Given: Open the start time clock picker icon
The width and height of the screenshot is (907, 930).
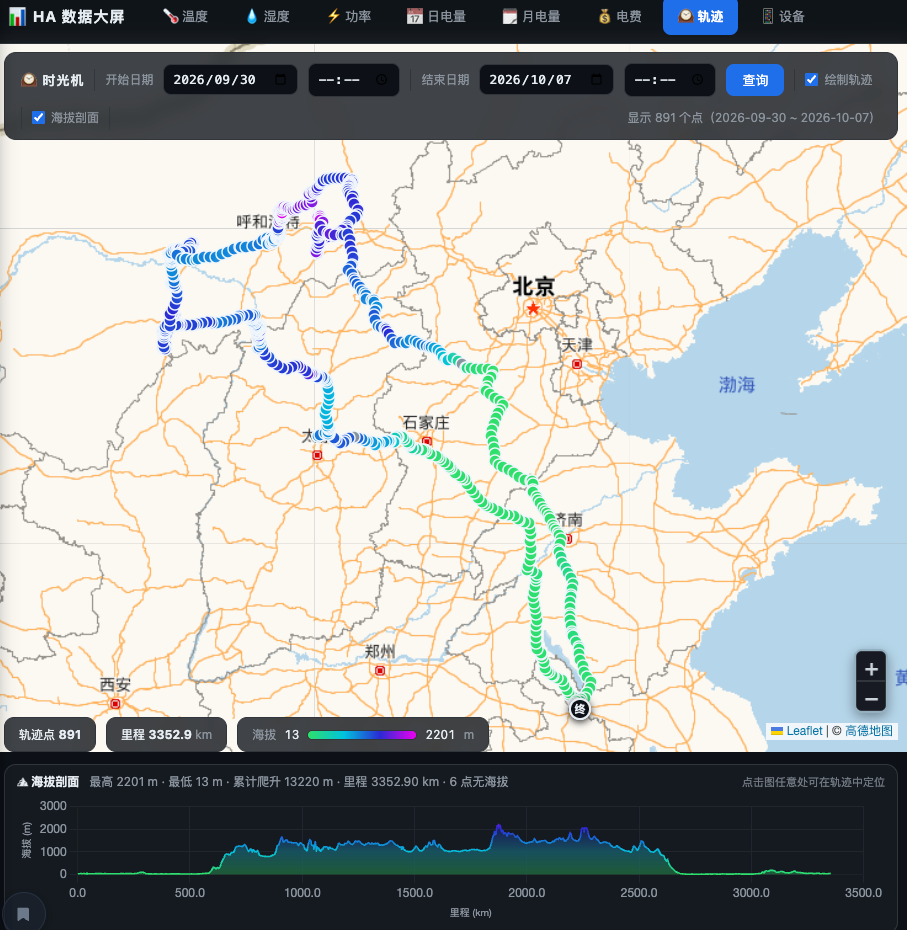Looking at the screenshot, I should [381, 79].
